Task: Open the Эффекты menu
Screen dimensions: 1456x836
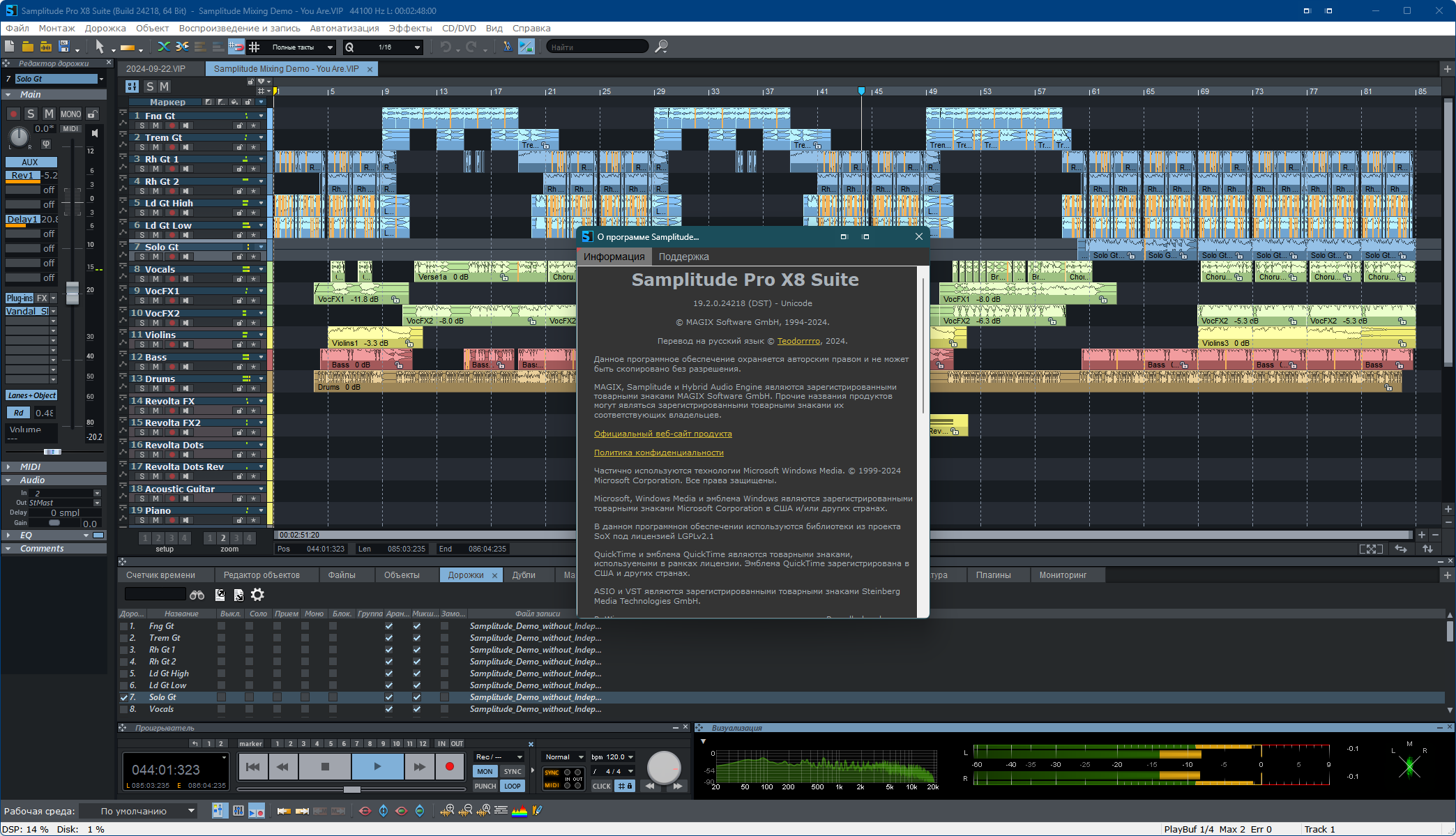Action: (410, 28)
